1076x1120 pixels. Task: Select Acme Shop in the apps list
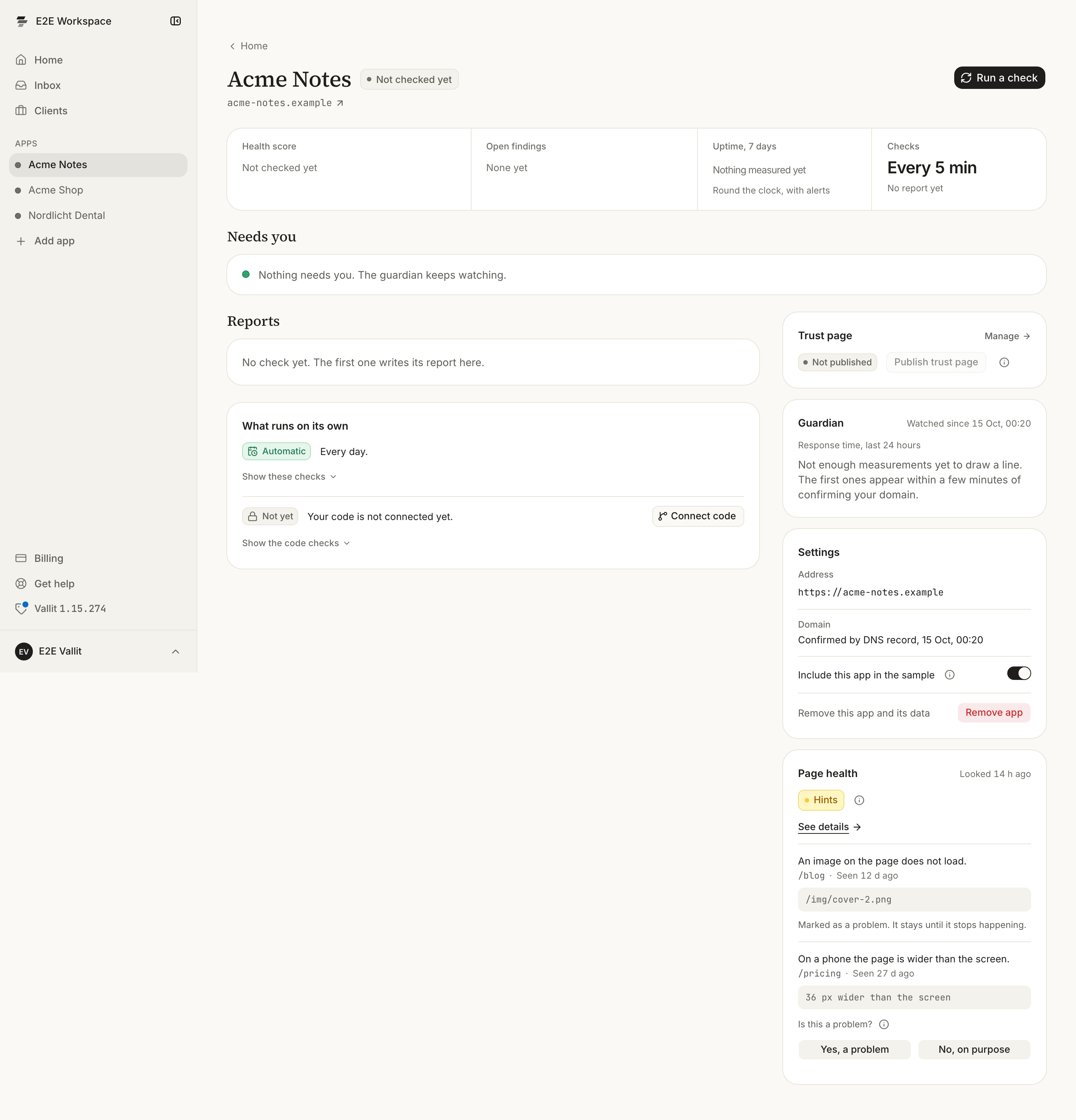[x=98, y=190]
